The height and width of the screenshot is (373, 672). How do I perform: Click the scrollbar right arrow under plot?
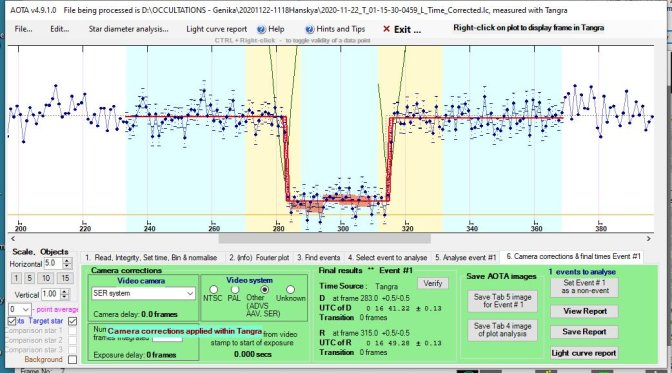pos(648,238)
